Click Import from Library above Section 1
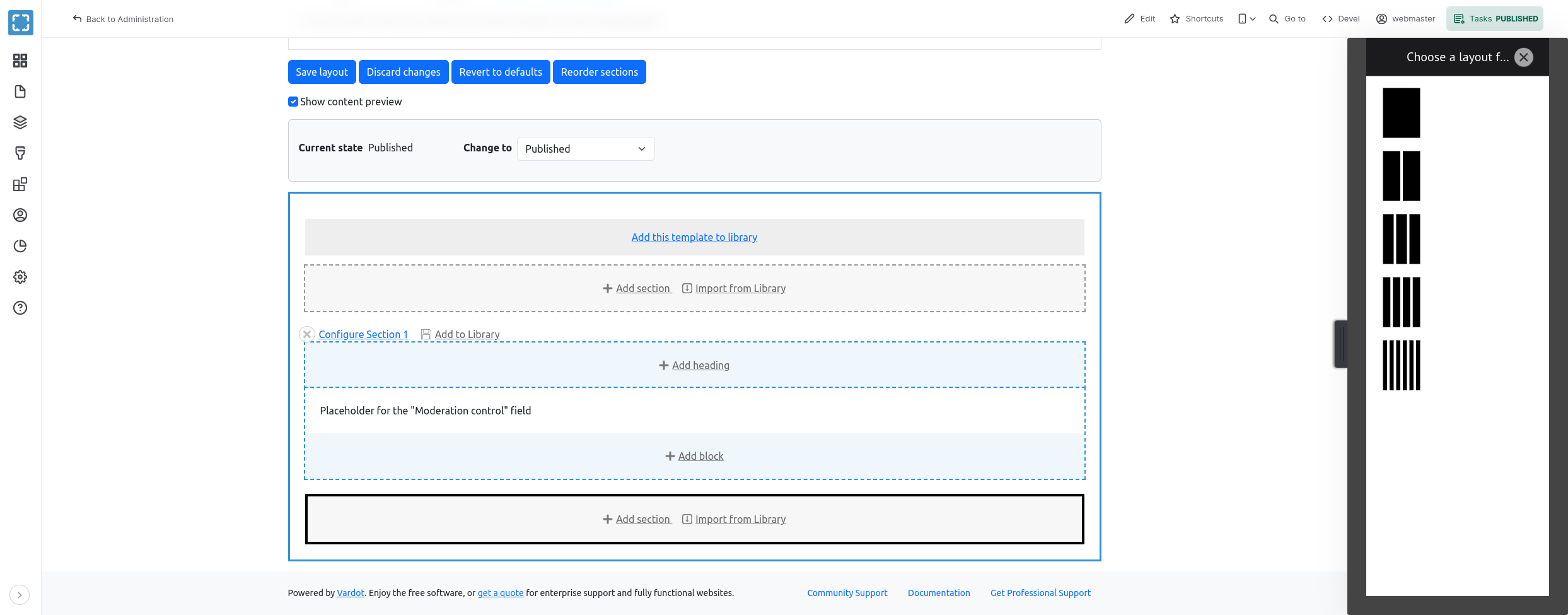Viewport: 1568px width, 615px height. point(734,288)
